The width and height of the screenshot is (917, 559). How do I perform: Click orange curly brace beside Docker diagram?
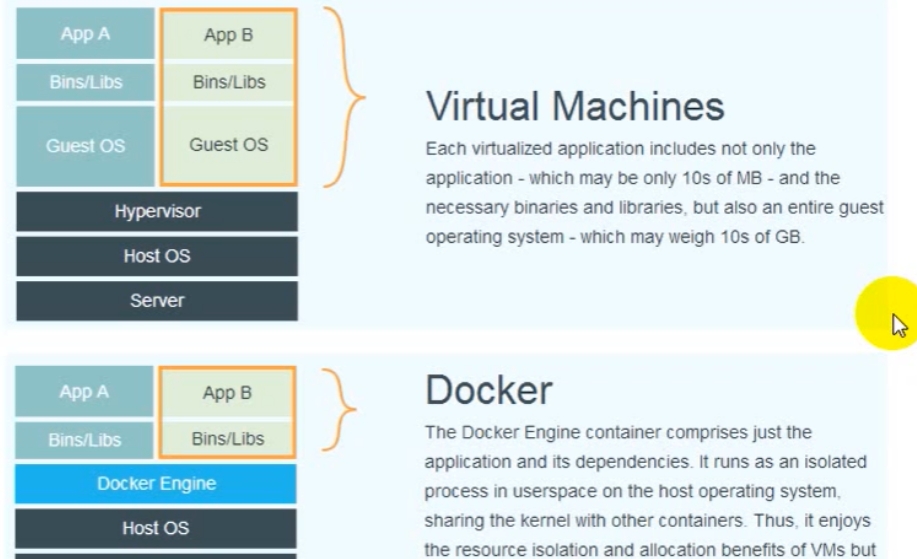point(341,409)
